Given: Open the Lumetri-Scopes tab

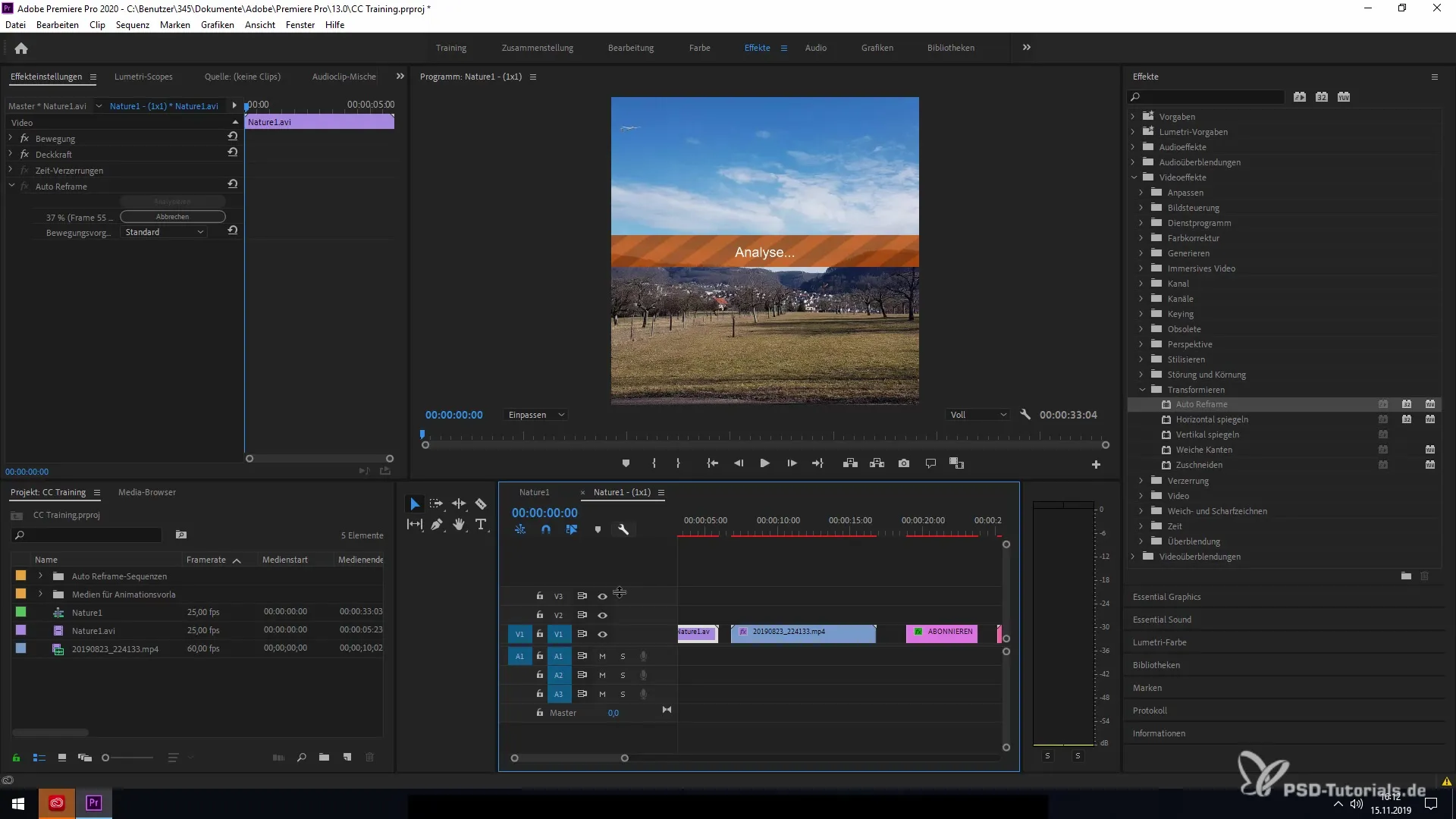Looking at the screenshot, I should tap(143, 77).
